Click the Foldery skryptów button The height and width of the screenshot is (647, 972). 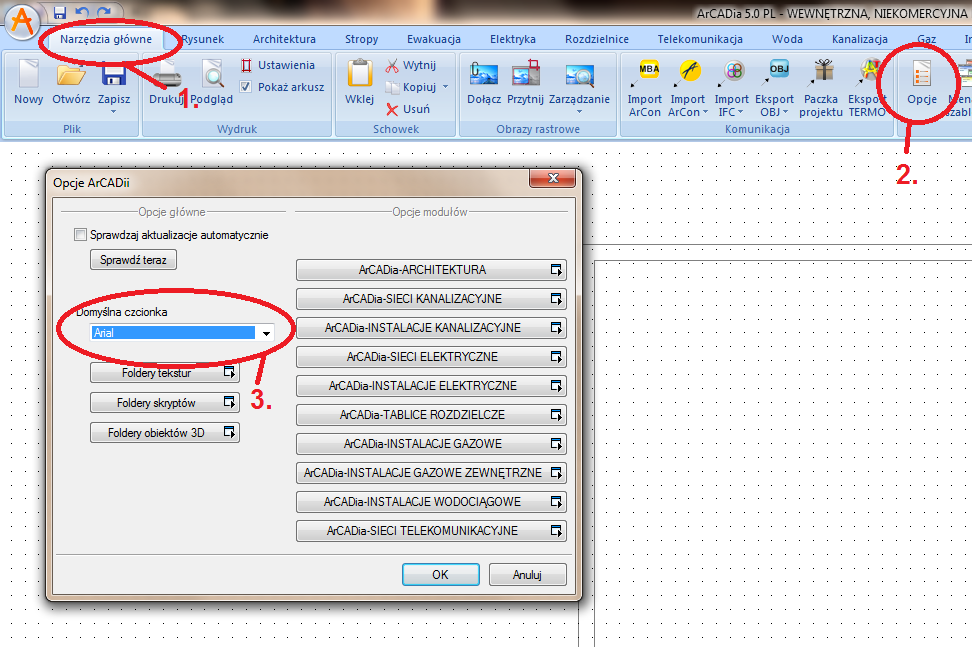[164, 403]
